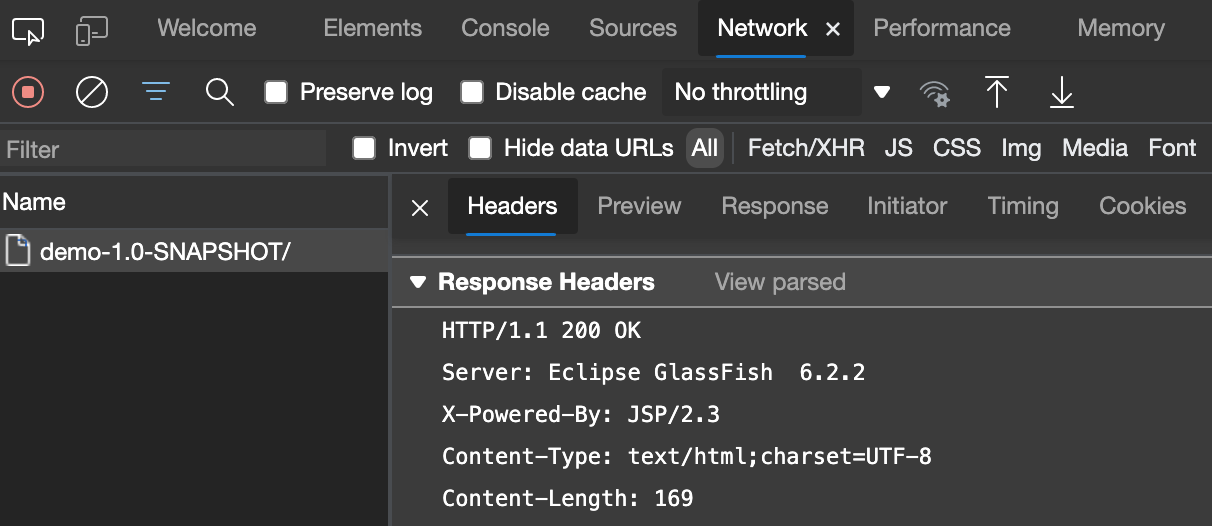This screenshot has width=1212, height=526.
Task: Open the network search magnifier
Action: coord(219,93)
